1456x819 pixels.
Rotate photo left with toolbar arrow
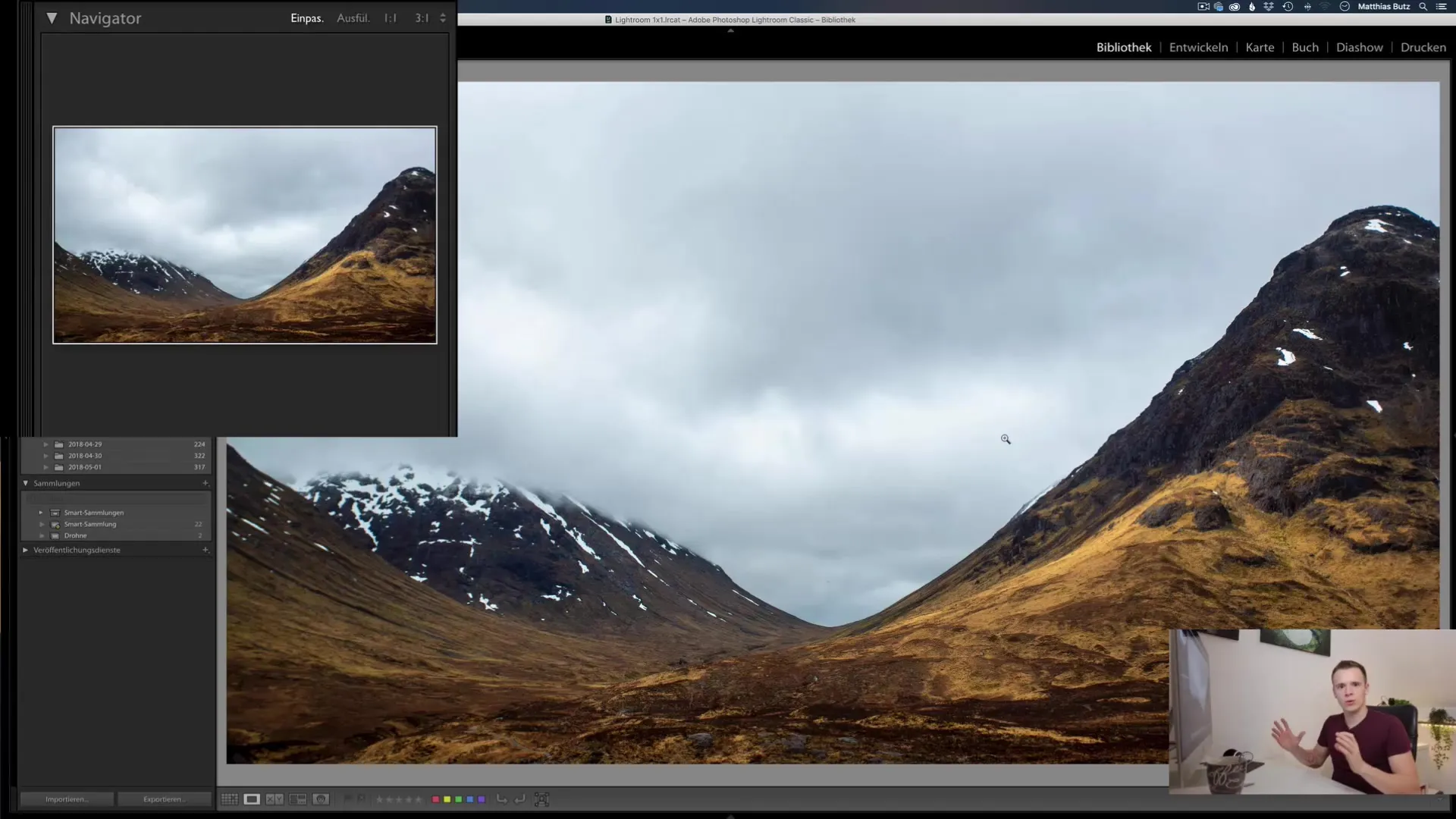(502, 799)
